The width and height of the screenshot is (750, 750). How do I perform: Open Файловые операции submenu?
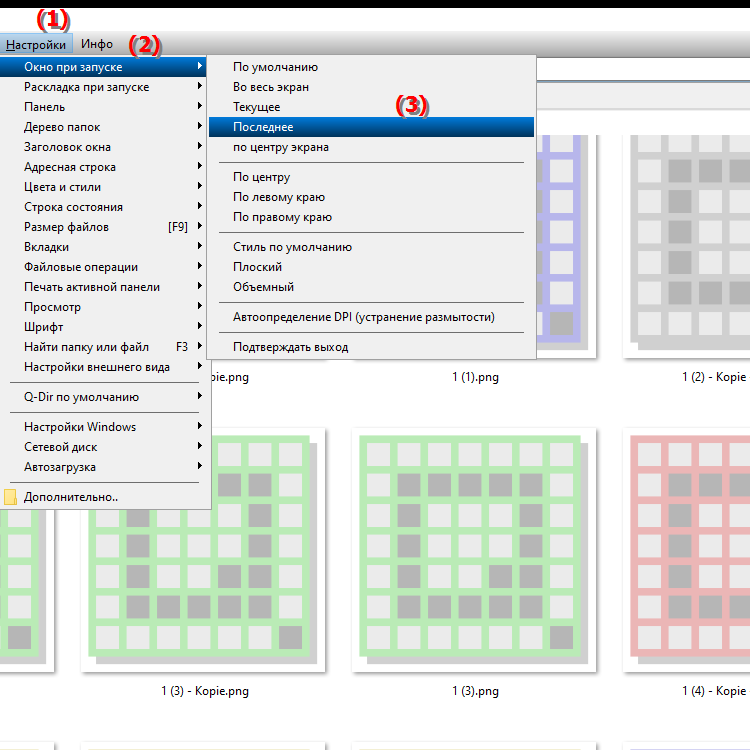[103, 267]
